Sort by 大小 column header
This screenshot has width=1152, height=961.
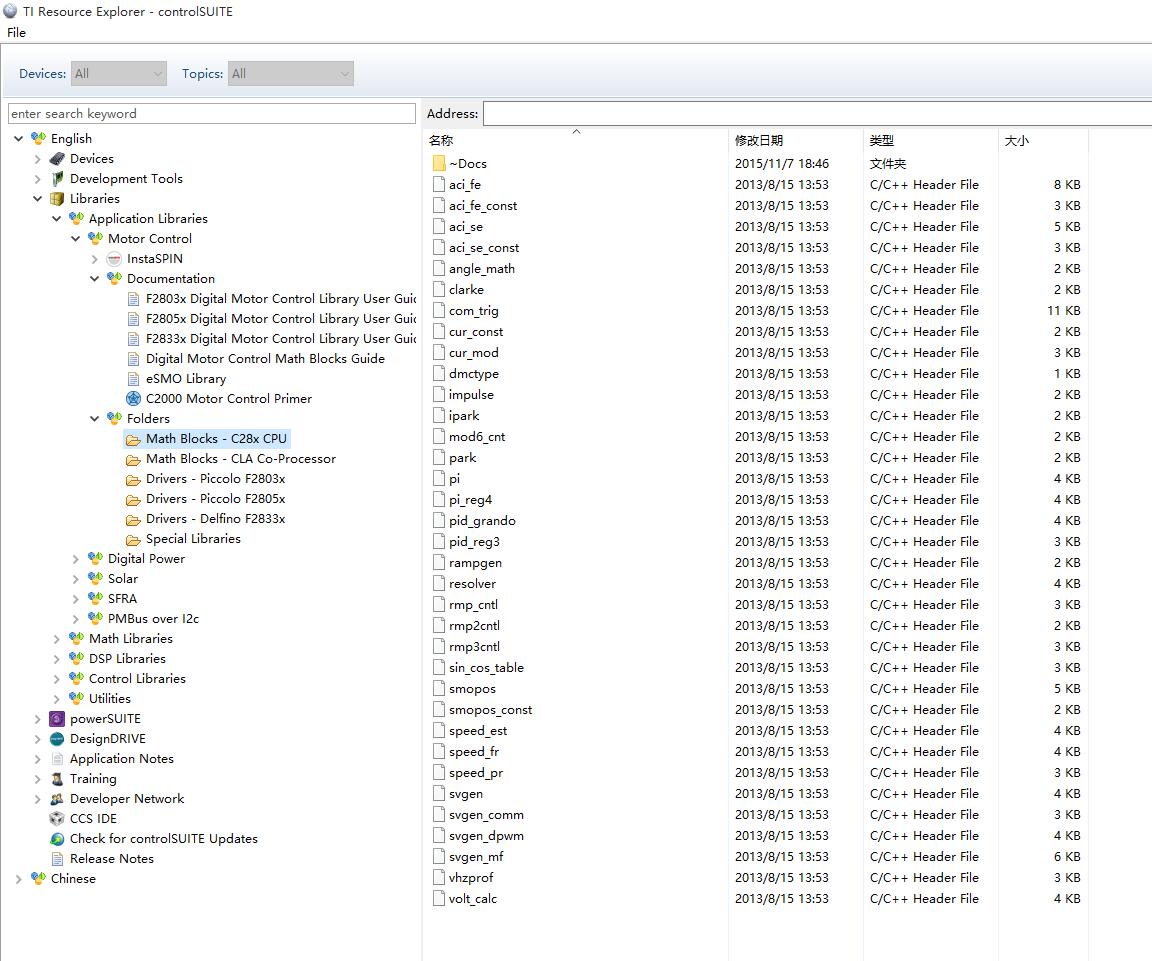point(1043,140)
